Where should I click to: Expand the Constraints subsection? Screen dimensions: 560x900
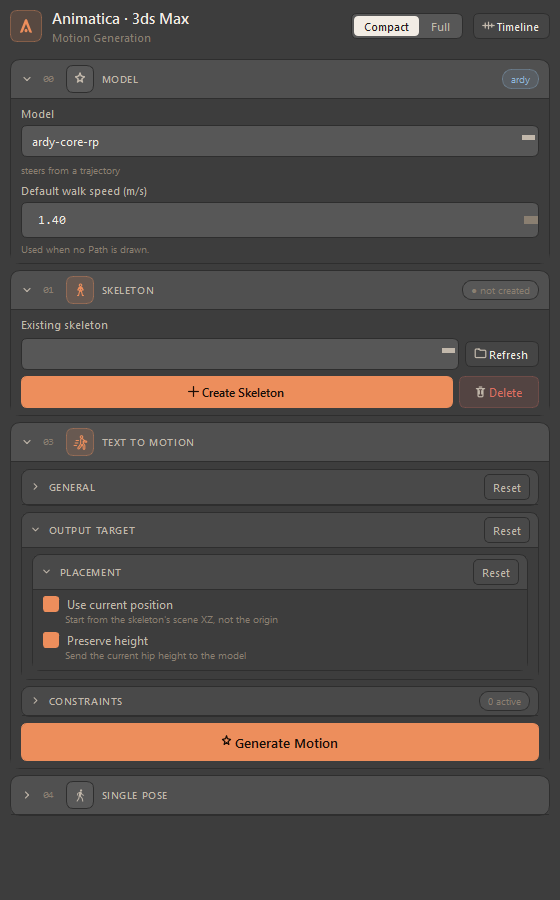(x=36, y=701)
